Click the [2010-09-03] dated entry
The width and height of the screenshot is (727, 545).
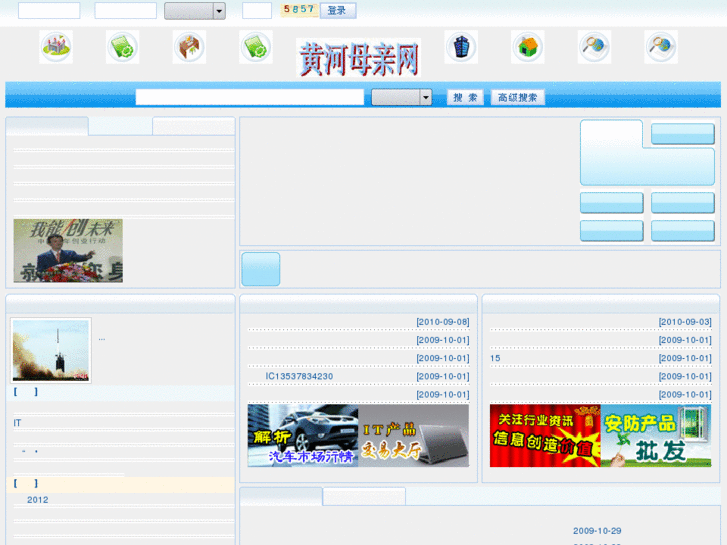point(685,322)
